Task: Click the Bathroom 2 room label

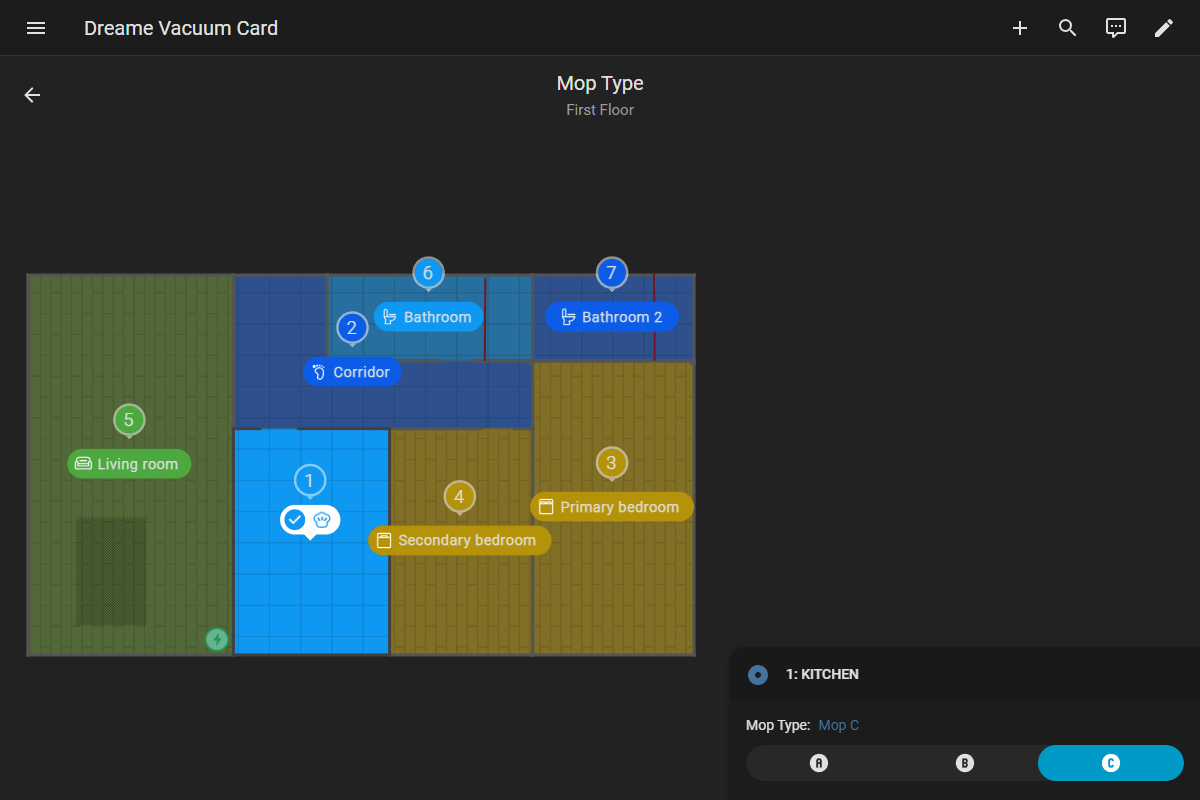Action: (x=612, y=317)
